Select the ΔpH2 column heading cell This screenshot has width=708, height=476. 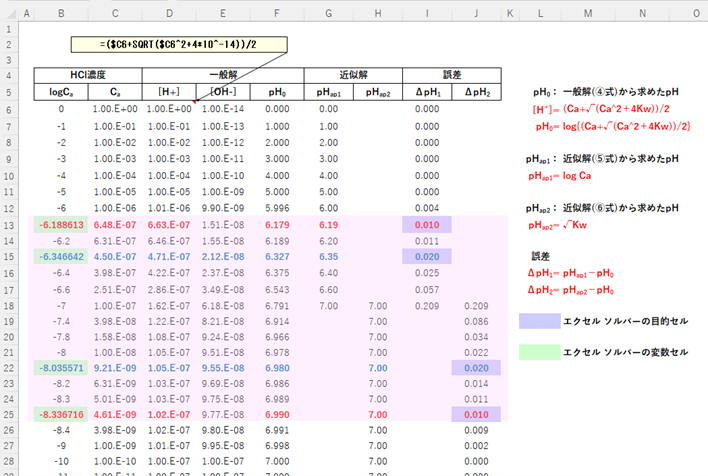click(476, 92)
